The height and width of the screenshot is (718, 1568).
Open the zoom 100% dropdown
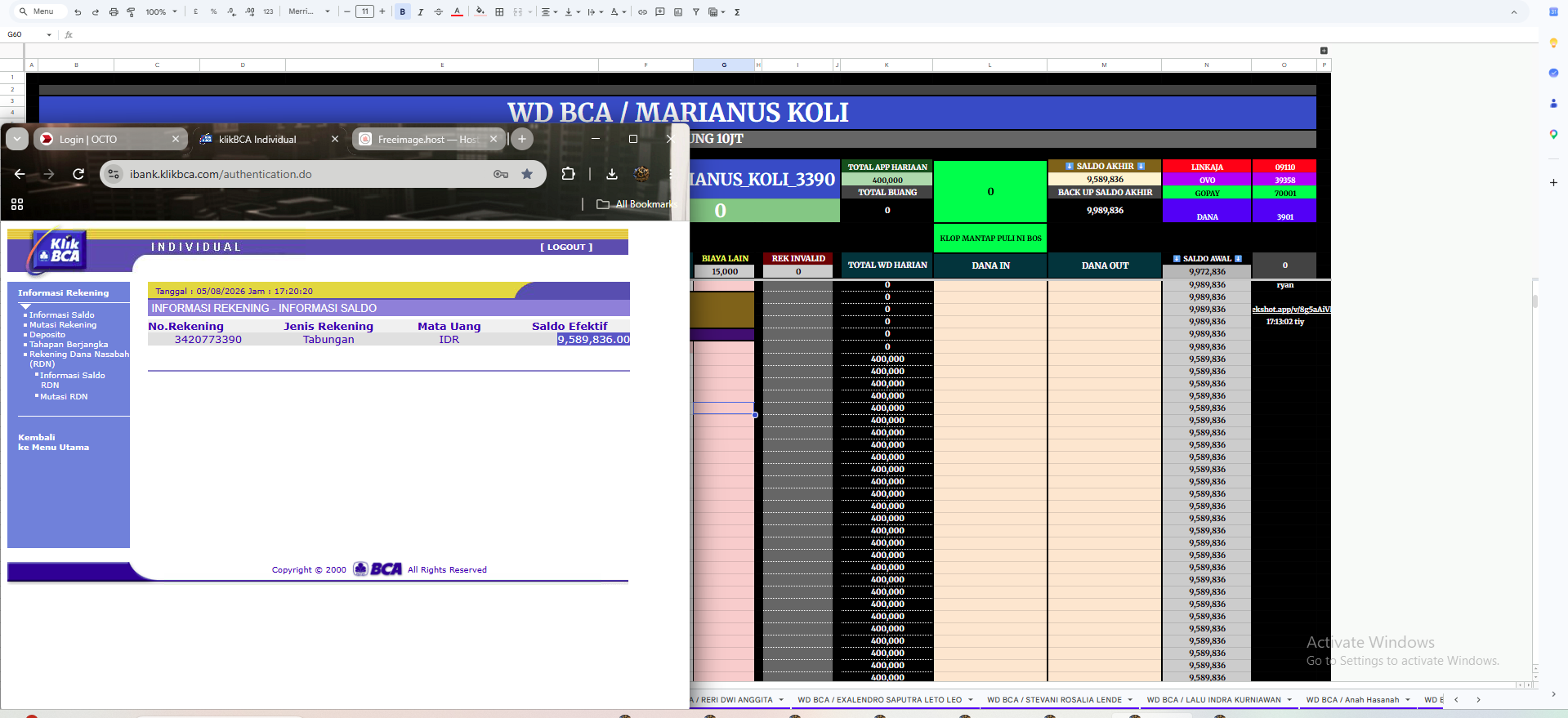click(x=161, y=12)
